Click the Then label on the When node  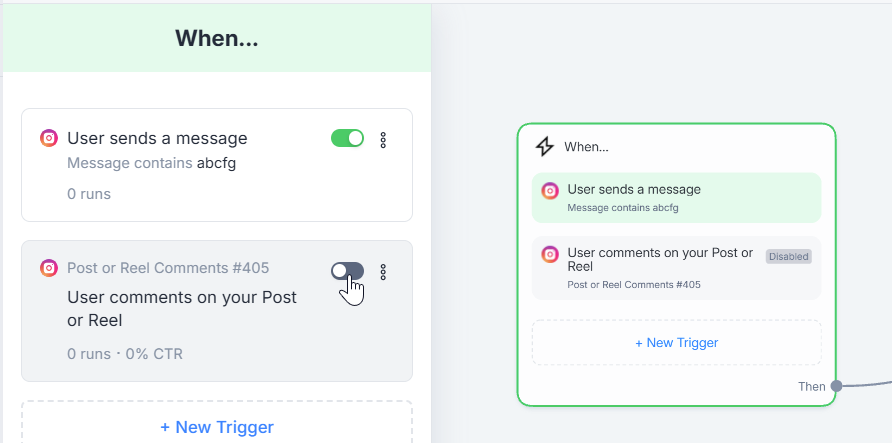[812, 387]
